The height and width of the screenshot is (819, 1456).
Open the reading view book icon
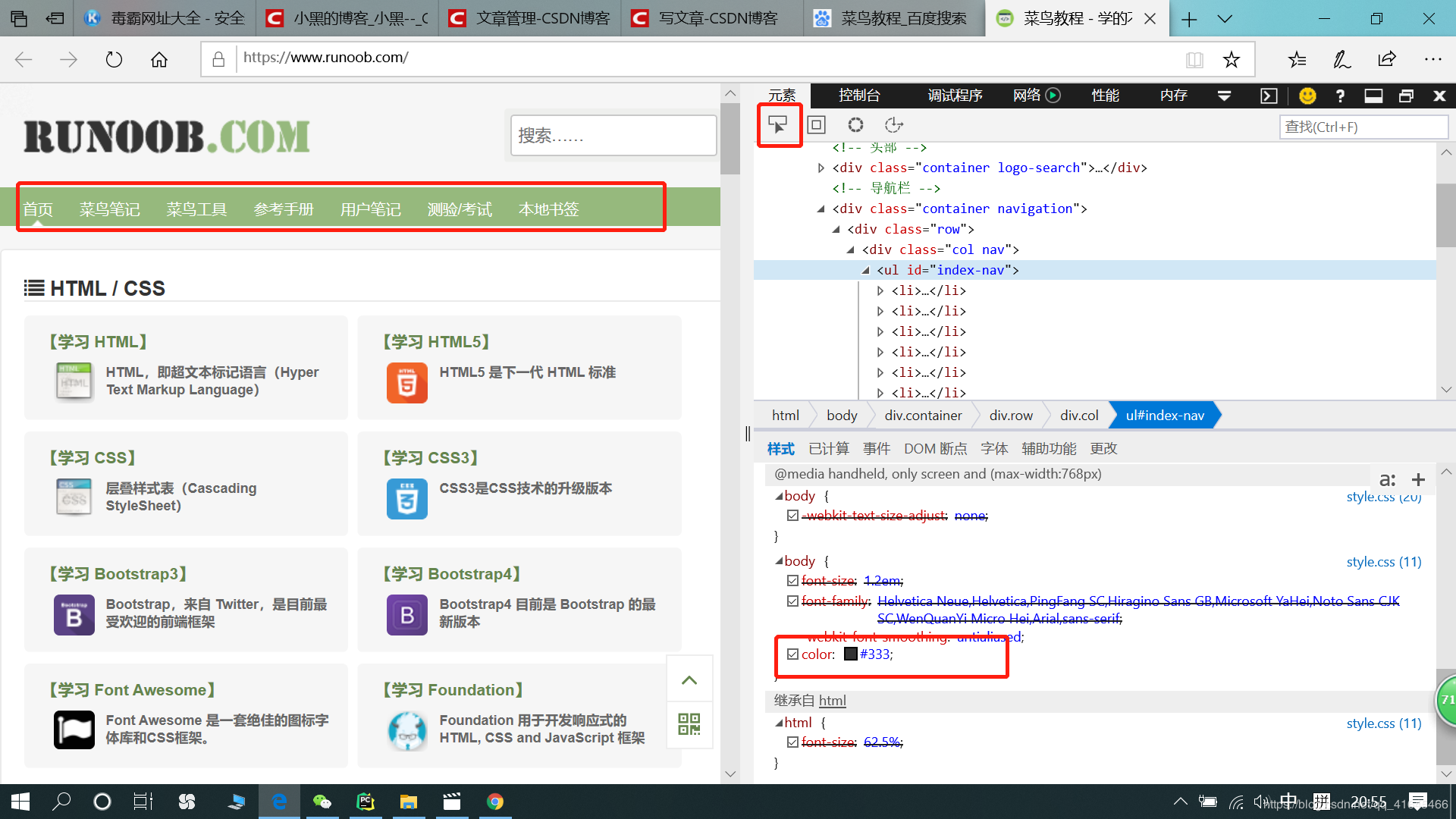click(1194, 59)
